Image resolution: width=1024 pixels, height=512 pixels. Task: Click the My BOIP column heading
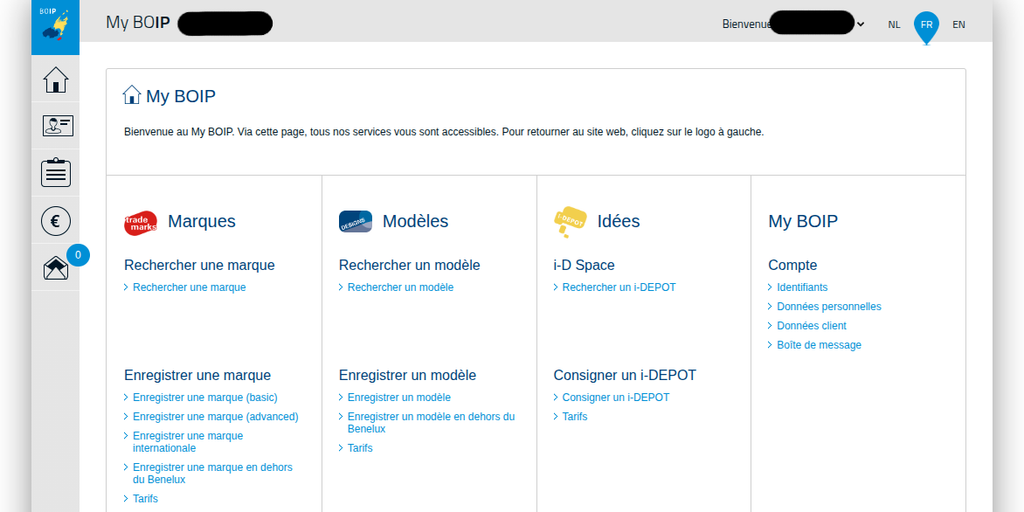(x=803, y=221)
